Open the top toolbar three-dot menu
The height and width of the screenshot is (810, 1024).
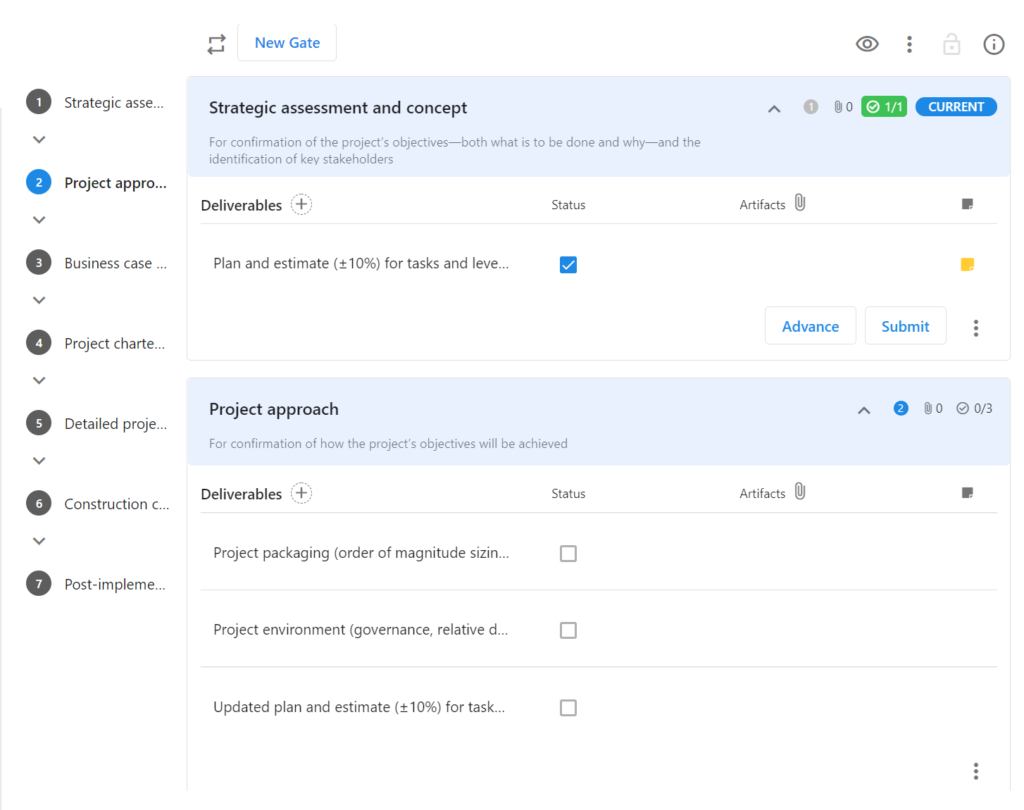(x=909, y=44)
